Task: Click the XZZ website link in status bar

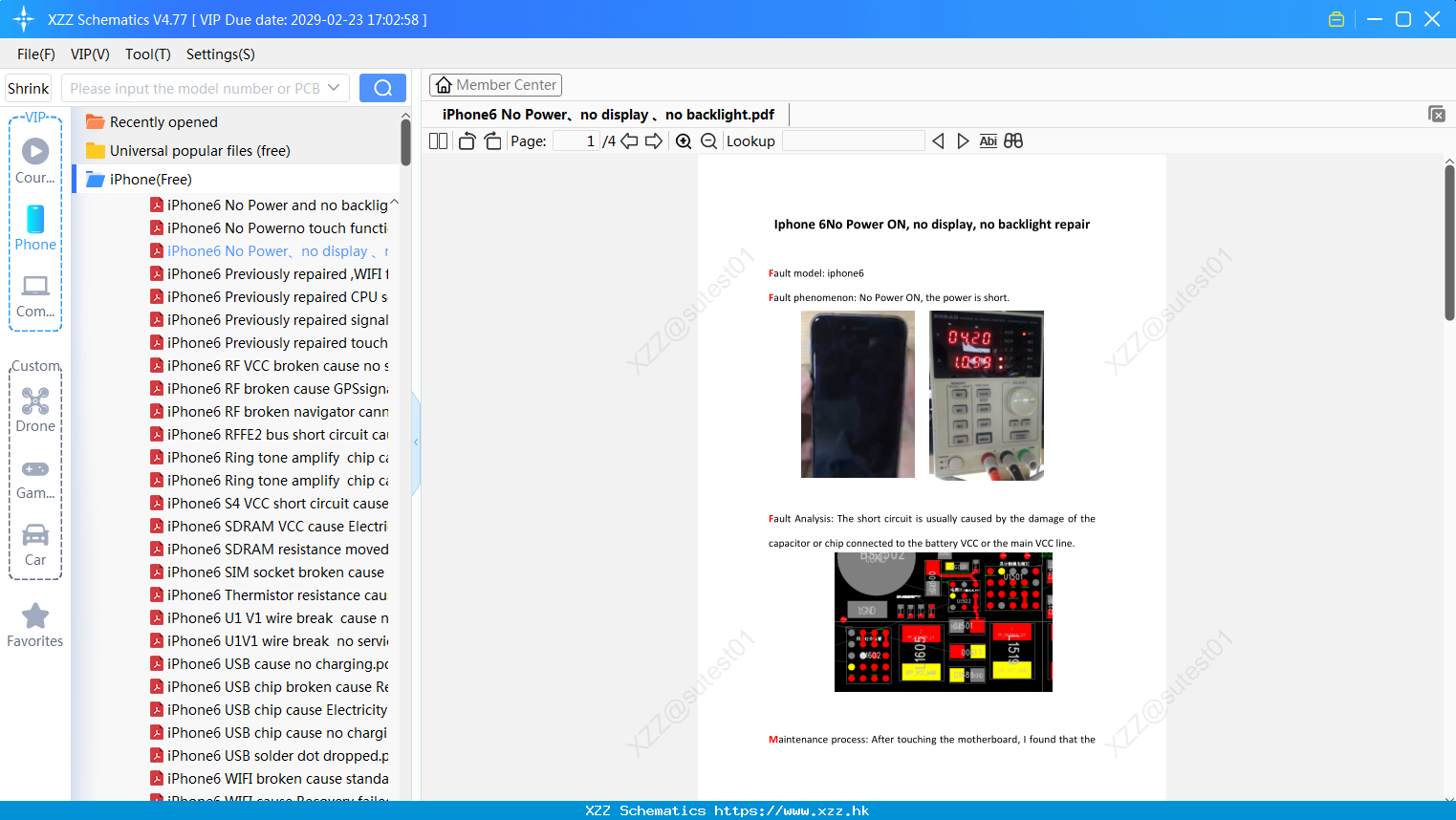Action: tap(792, 810)
